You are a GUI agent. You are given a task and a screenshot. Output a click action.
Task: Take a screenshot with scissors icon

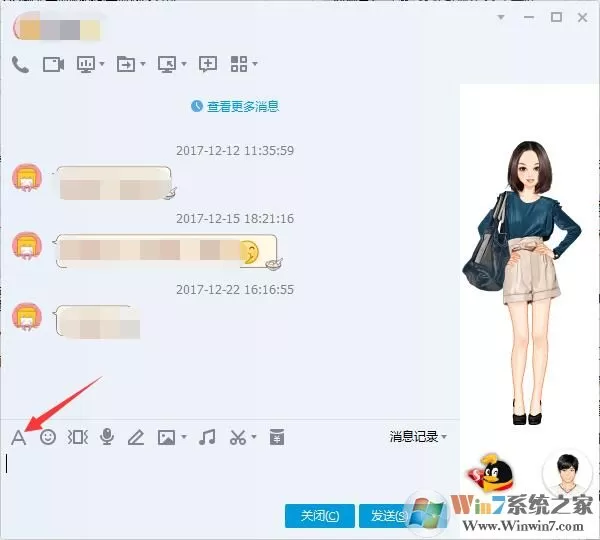tap(238, 437)
